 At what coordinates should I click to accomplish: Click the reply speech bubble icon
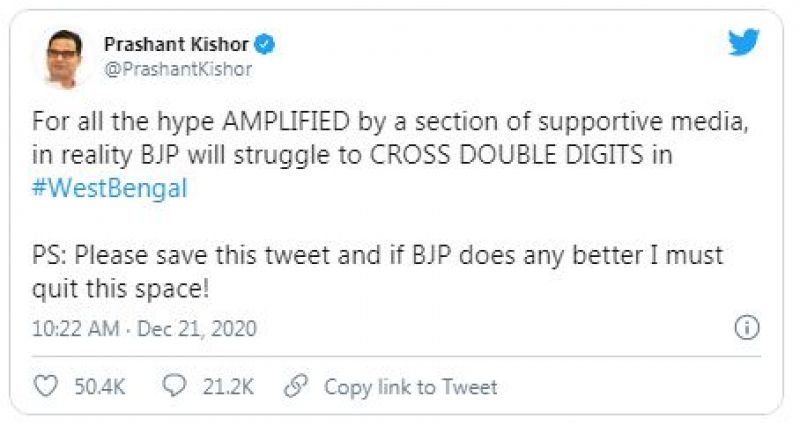pos(174,386)
